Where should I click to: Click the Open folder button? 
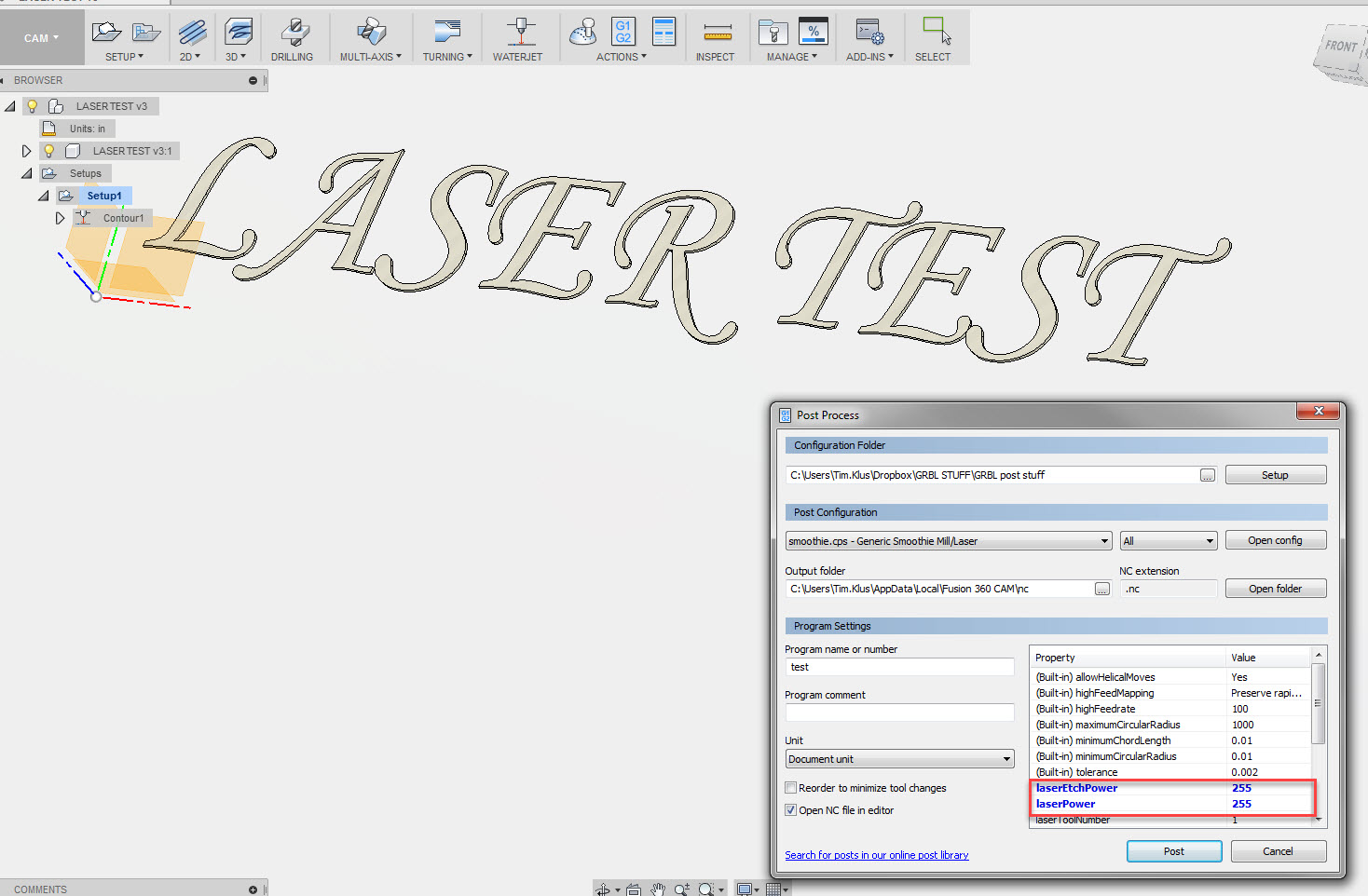tap(1275, 589)
